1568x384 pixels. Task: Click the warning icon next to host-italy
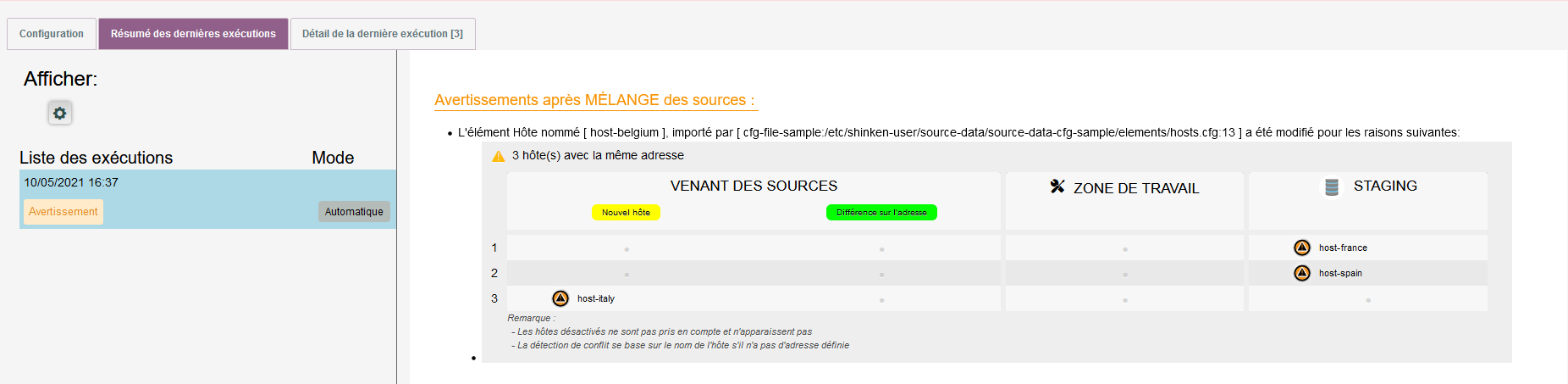pos(560,298)
